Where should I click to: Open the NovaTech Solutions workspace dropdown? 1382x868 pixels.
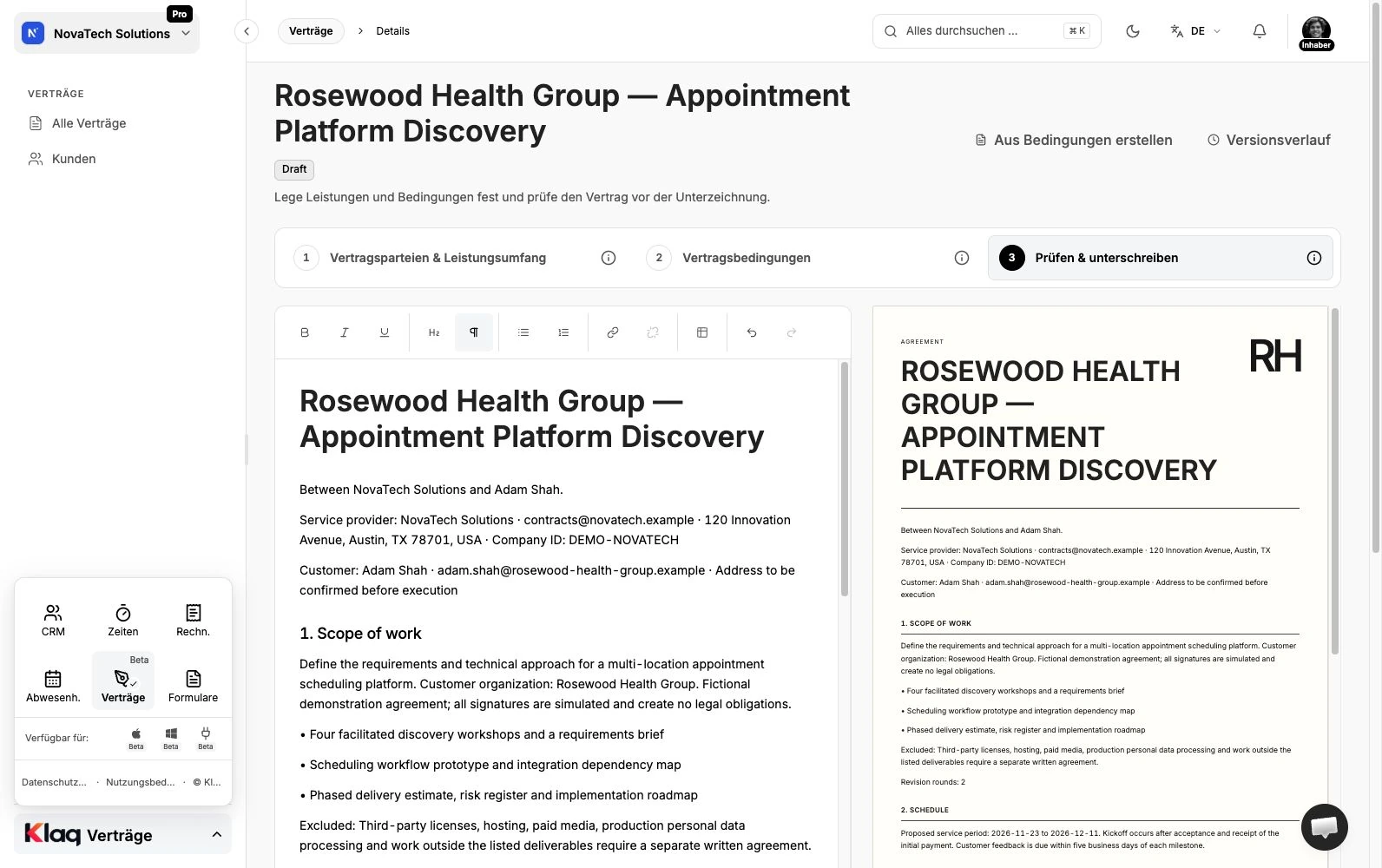107,34
